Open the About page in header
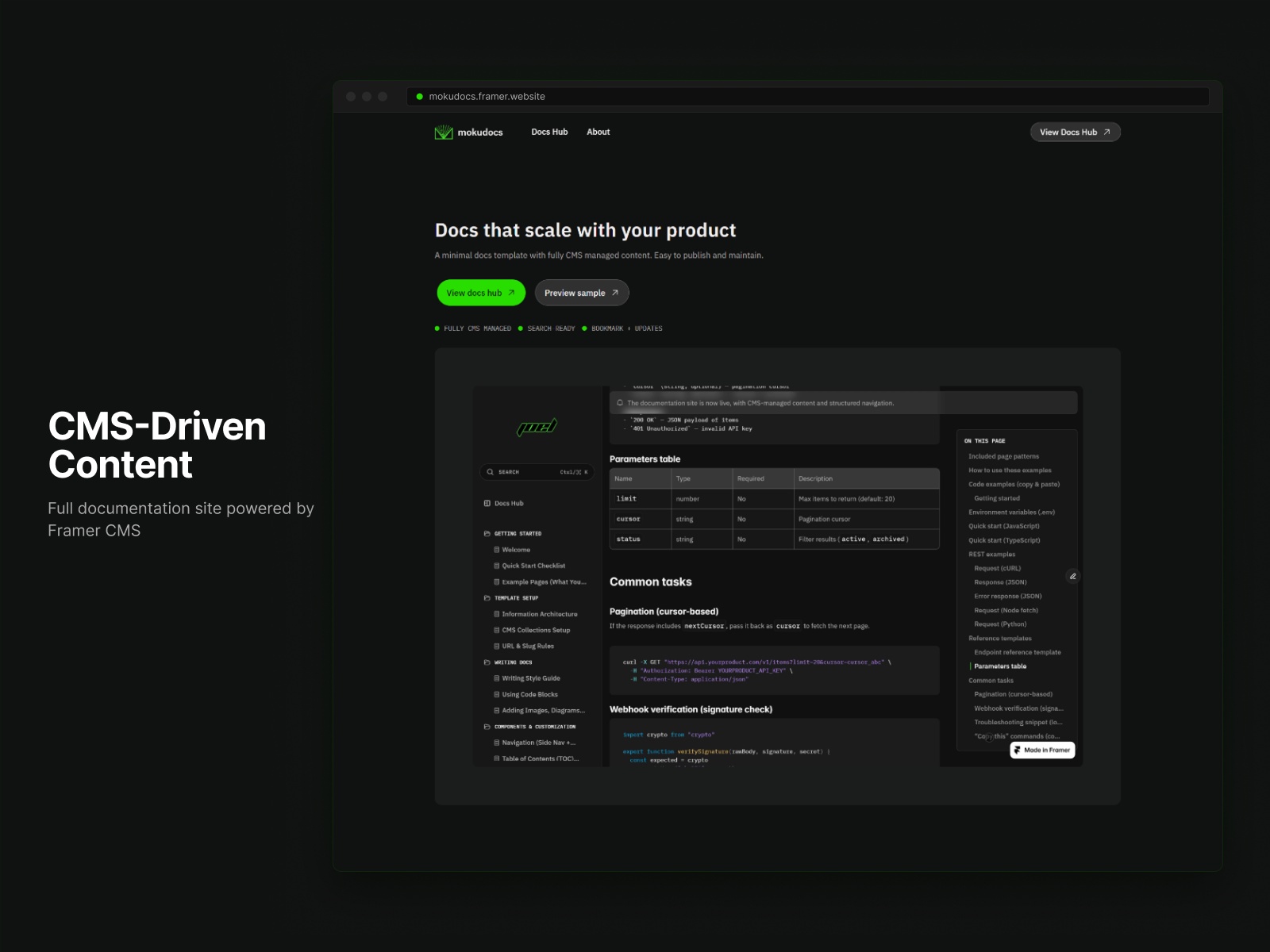 [598, 132]
